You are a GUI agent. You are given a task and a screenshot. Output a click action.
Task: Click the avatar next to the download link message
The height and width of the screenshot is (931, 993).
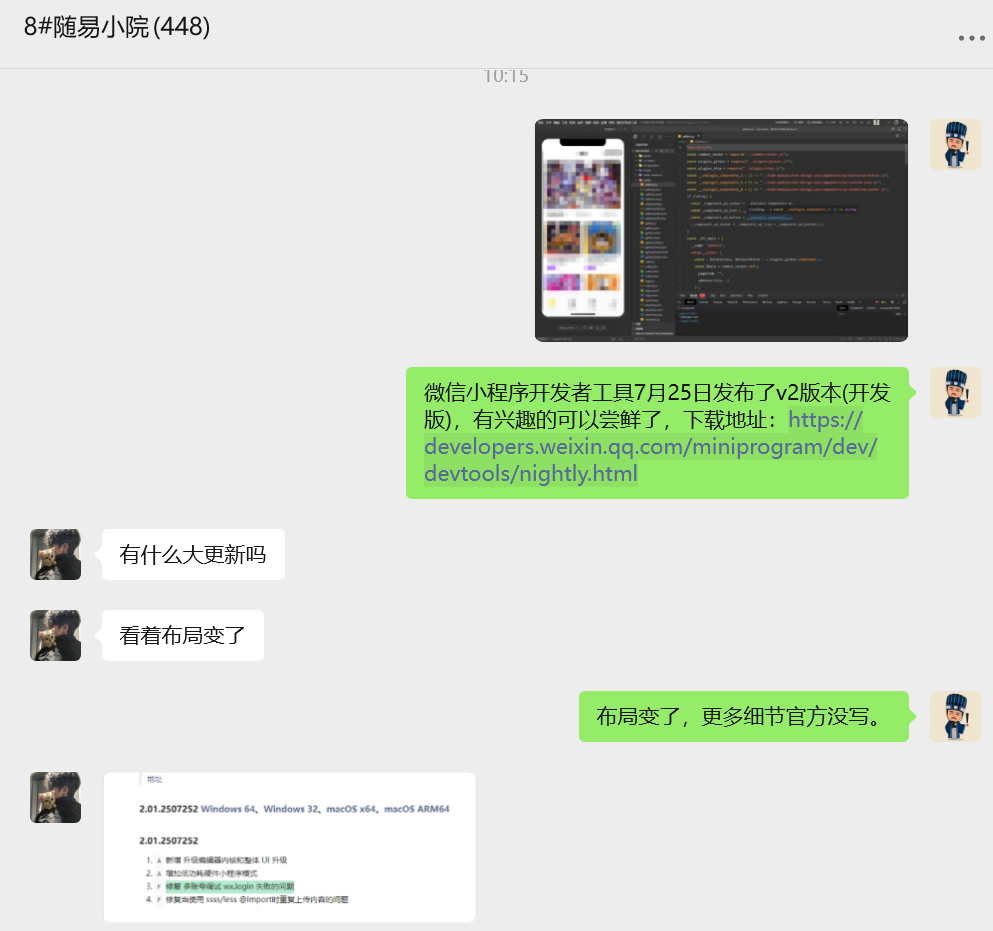pyautogui.click(x=954, y=392)
